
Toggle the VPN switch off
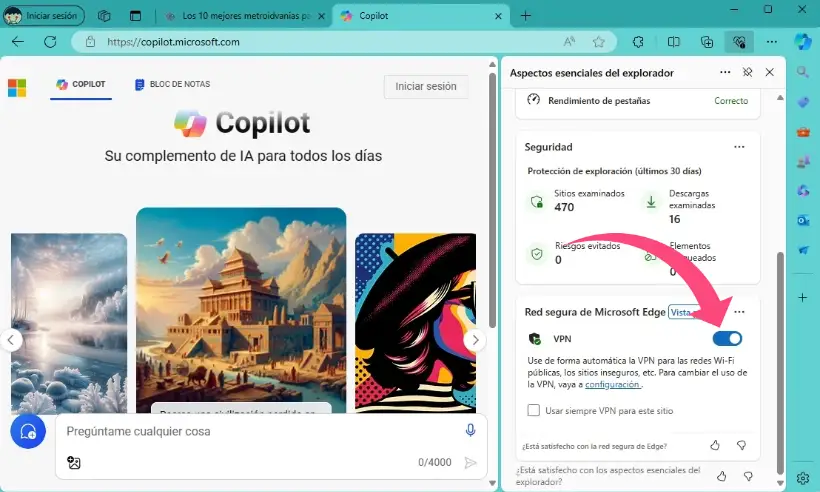(x=727, y=338)
